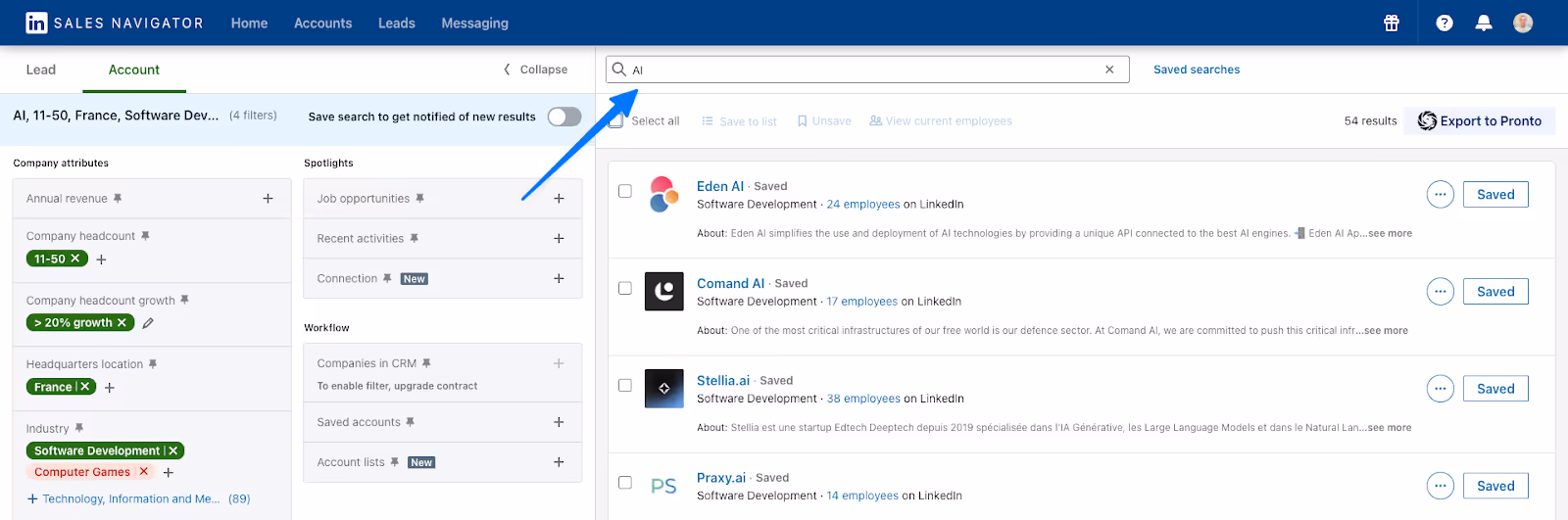Image resolution: width=1568 pixels, height=520 pixels.
Task: Open the help question mark icon
Action: pyautogui.click(x=1445, y=23)
